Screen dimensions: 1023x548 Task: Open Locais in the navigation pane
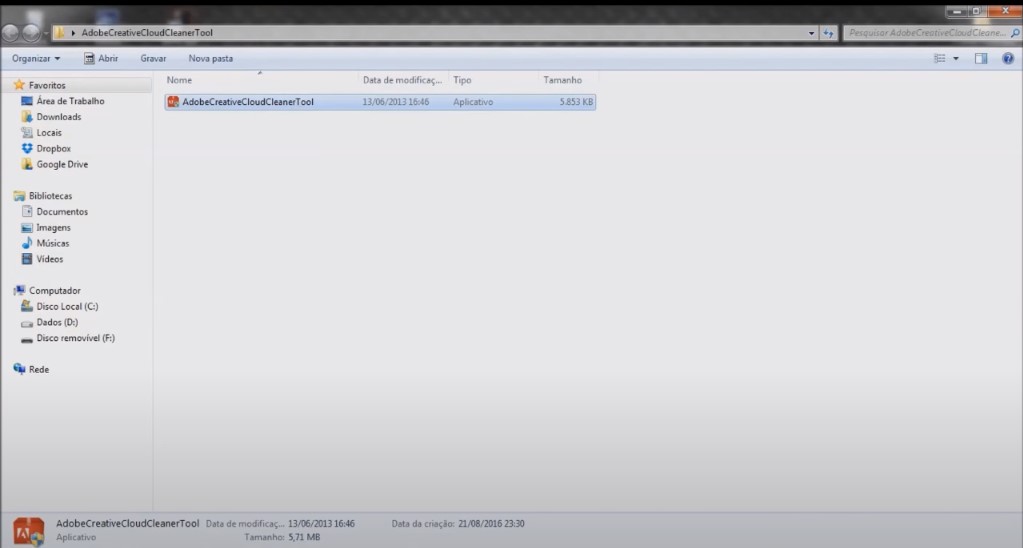click(x=49, y=132)
